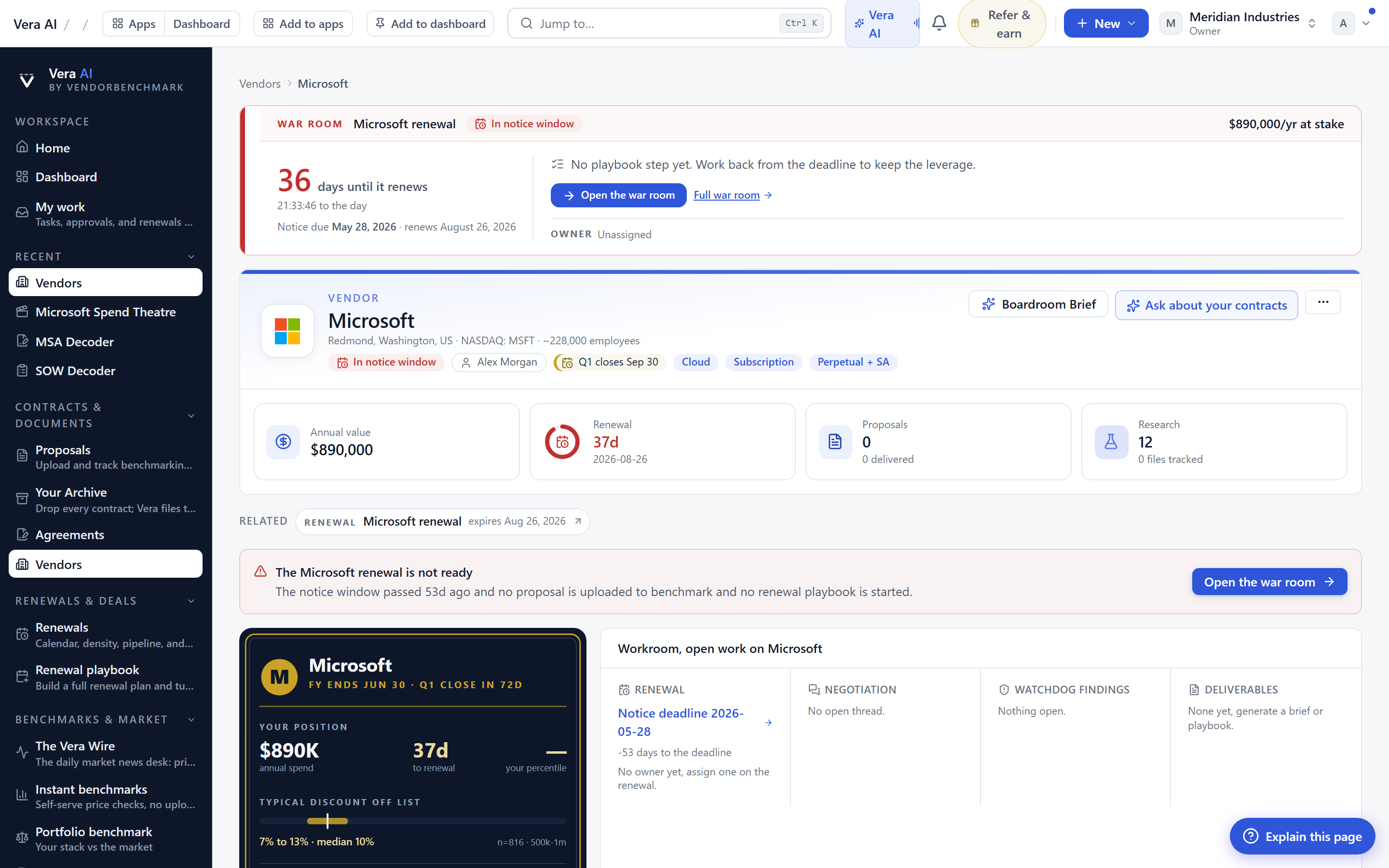Open Your Archive in sidebar
1389x868 pixels.
click(x=106, y=500)
